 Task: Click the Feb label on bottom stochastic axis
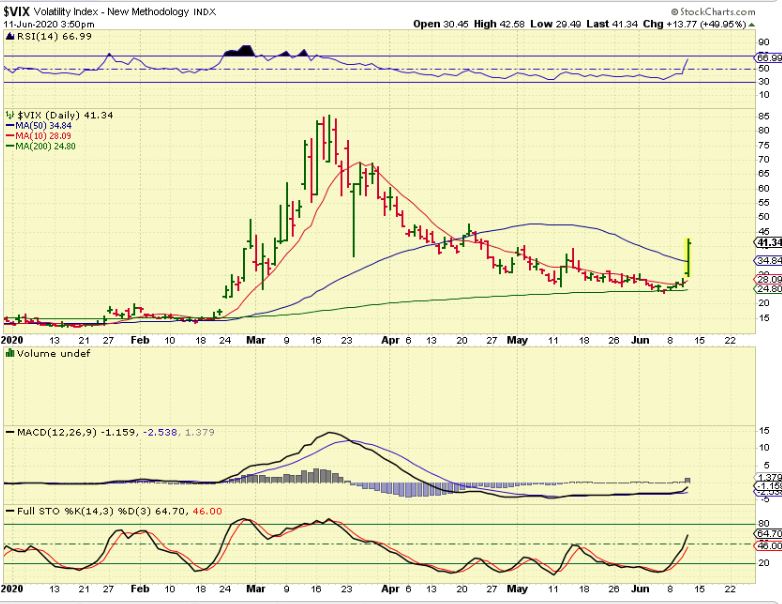(x=140, y=589)
